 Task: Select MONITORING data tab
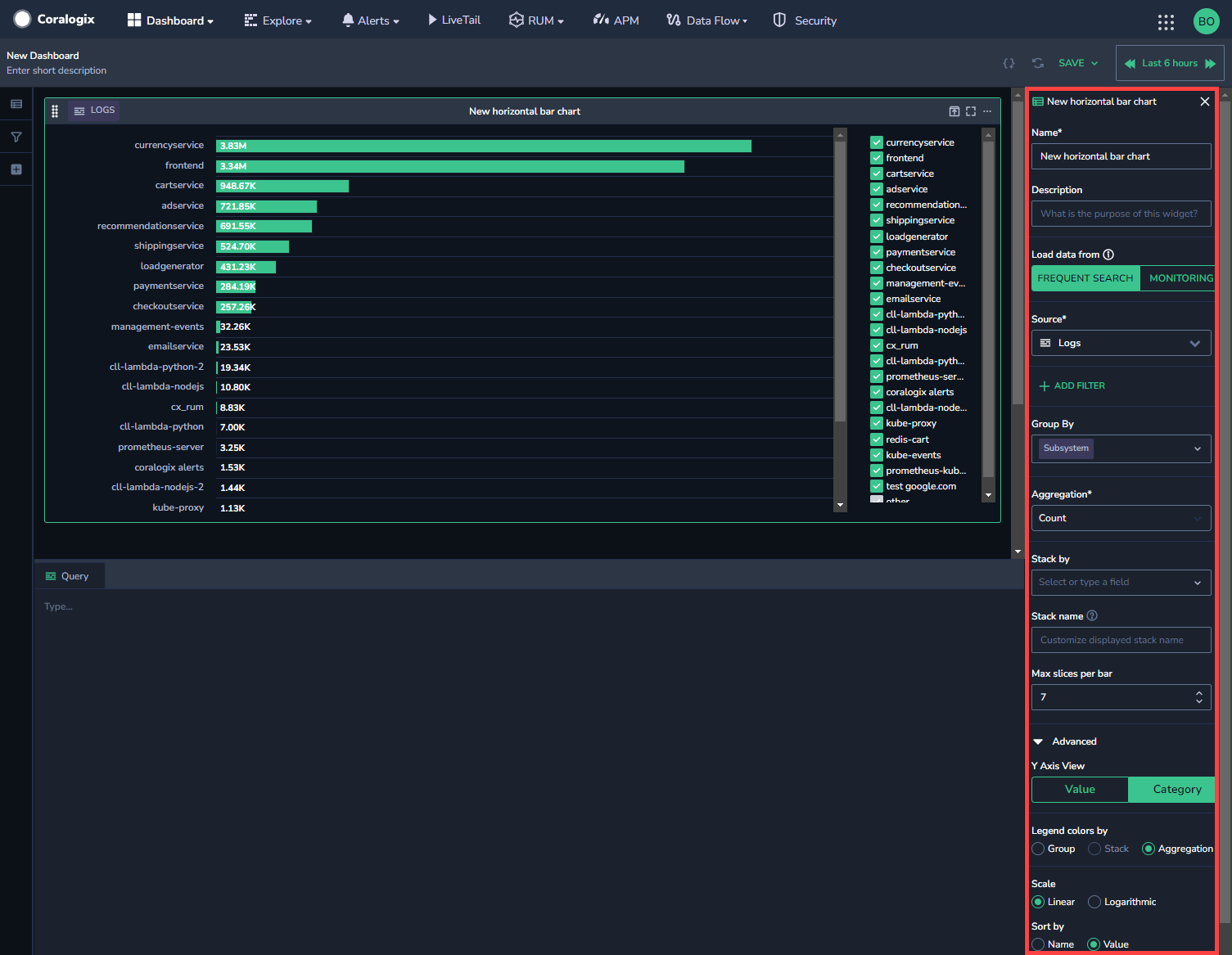1177,278
